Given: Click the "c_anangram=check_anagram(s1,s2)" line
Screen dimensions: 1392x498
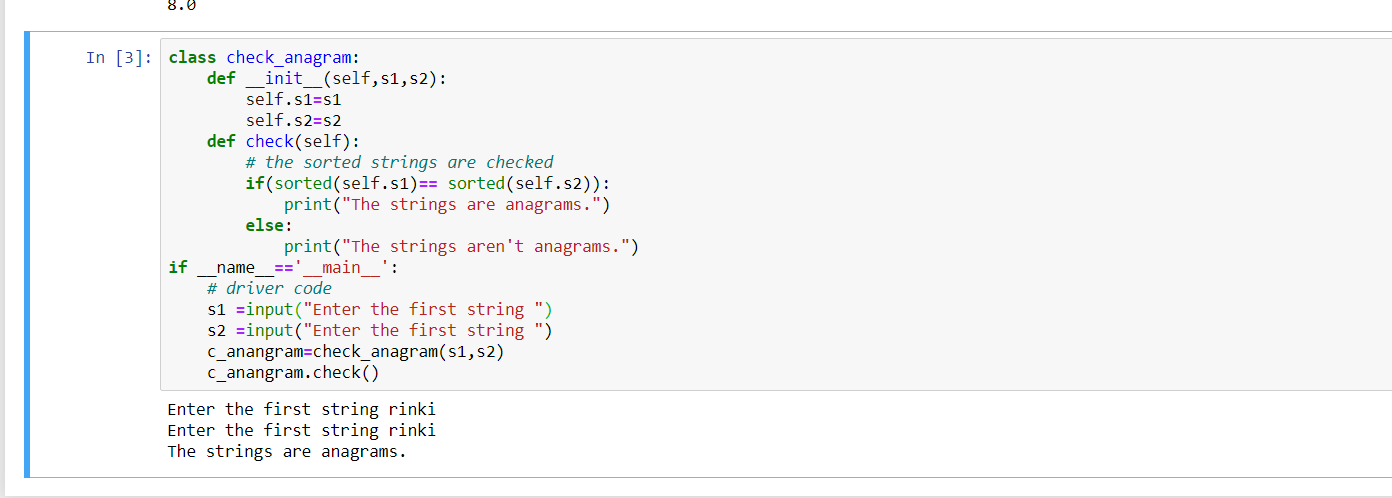Looking at the screenshot, I should (x=355, y=351).
